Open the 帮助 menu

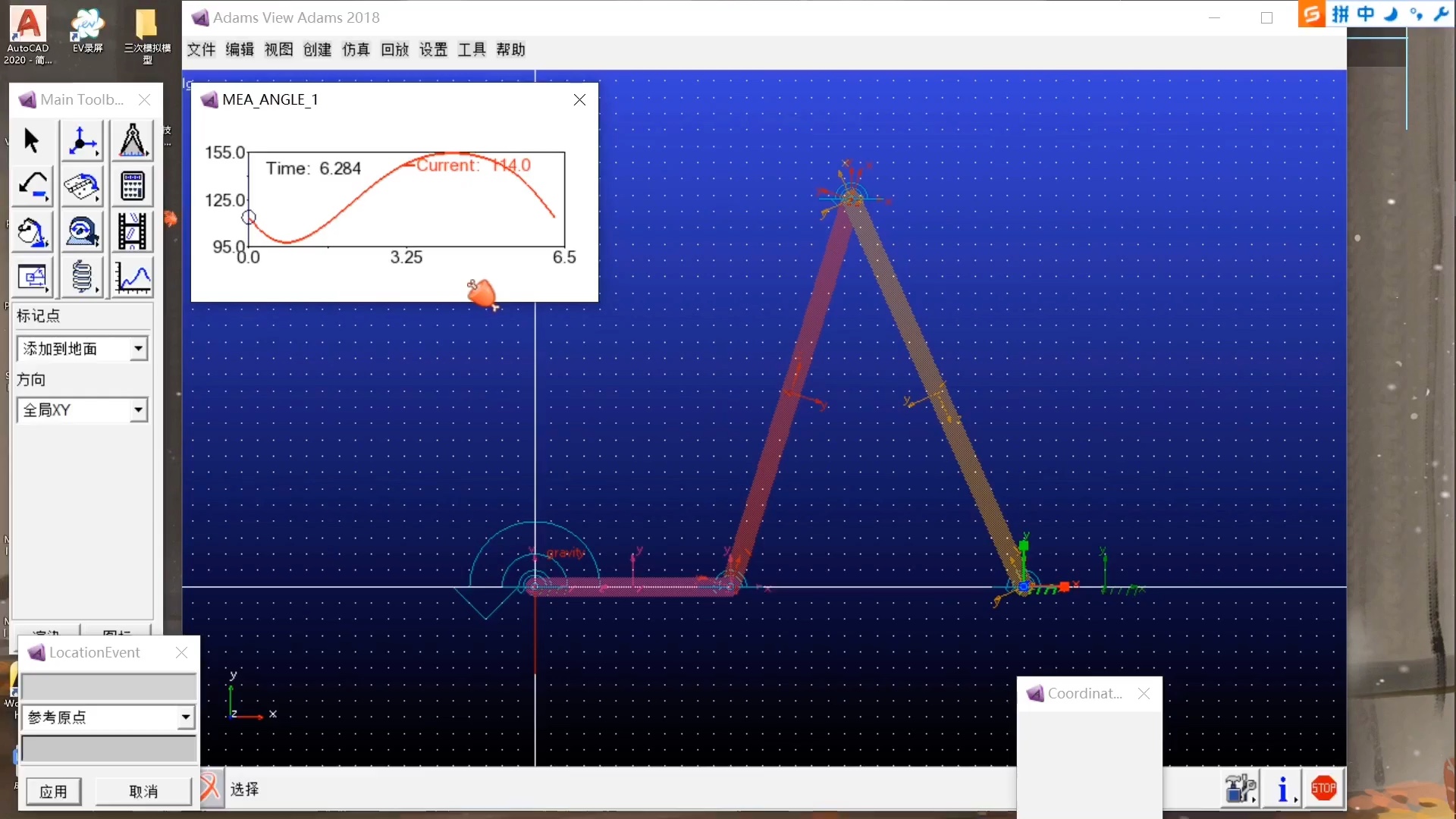coord(510,50)
